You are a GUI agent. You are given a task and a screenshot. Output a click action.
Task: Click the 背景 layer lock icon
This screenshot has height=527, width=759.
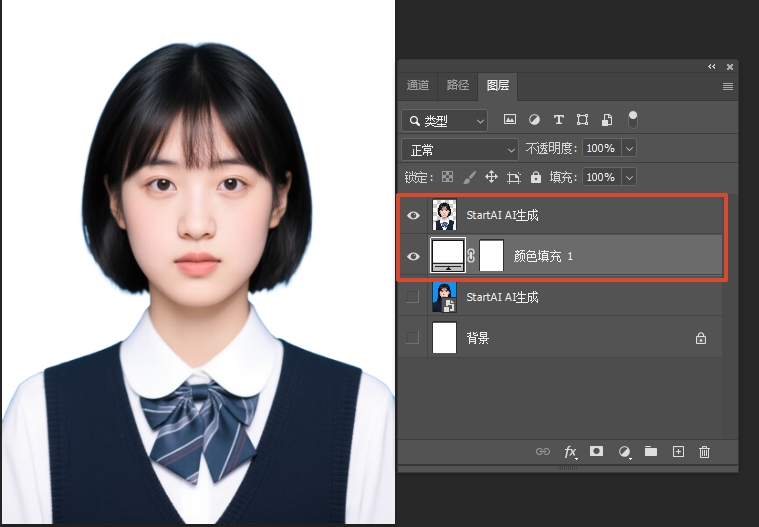pos(700,338)
